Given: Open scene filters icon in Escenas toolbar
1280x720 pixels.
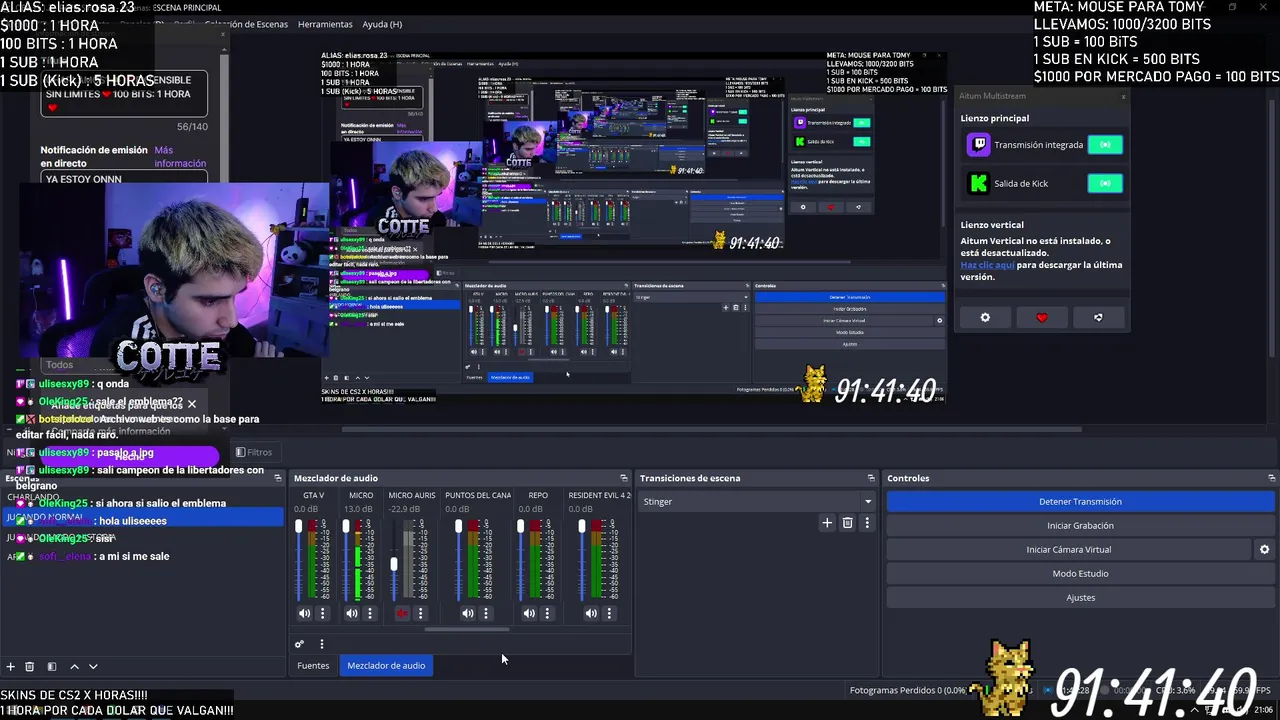Looking at the screenshot, I should (x=52, y=666).
